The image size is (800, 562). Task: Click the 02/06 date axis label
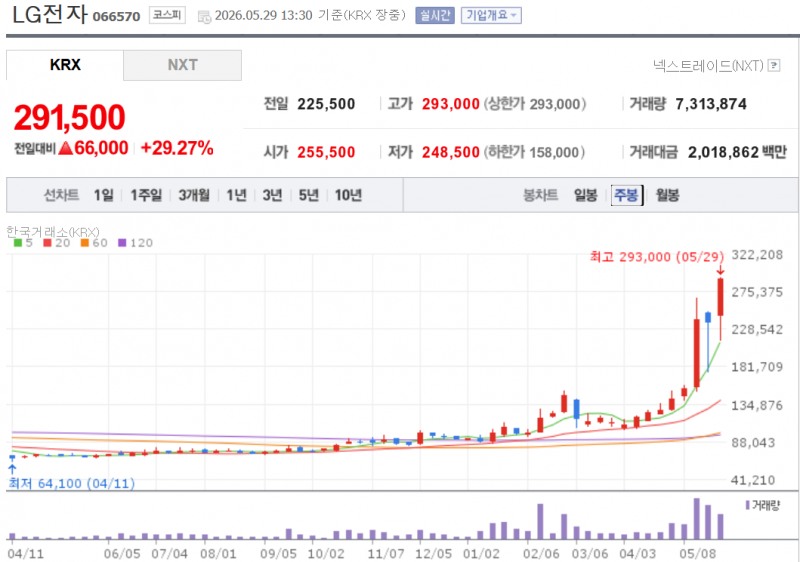[541, 554]
